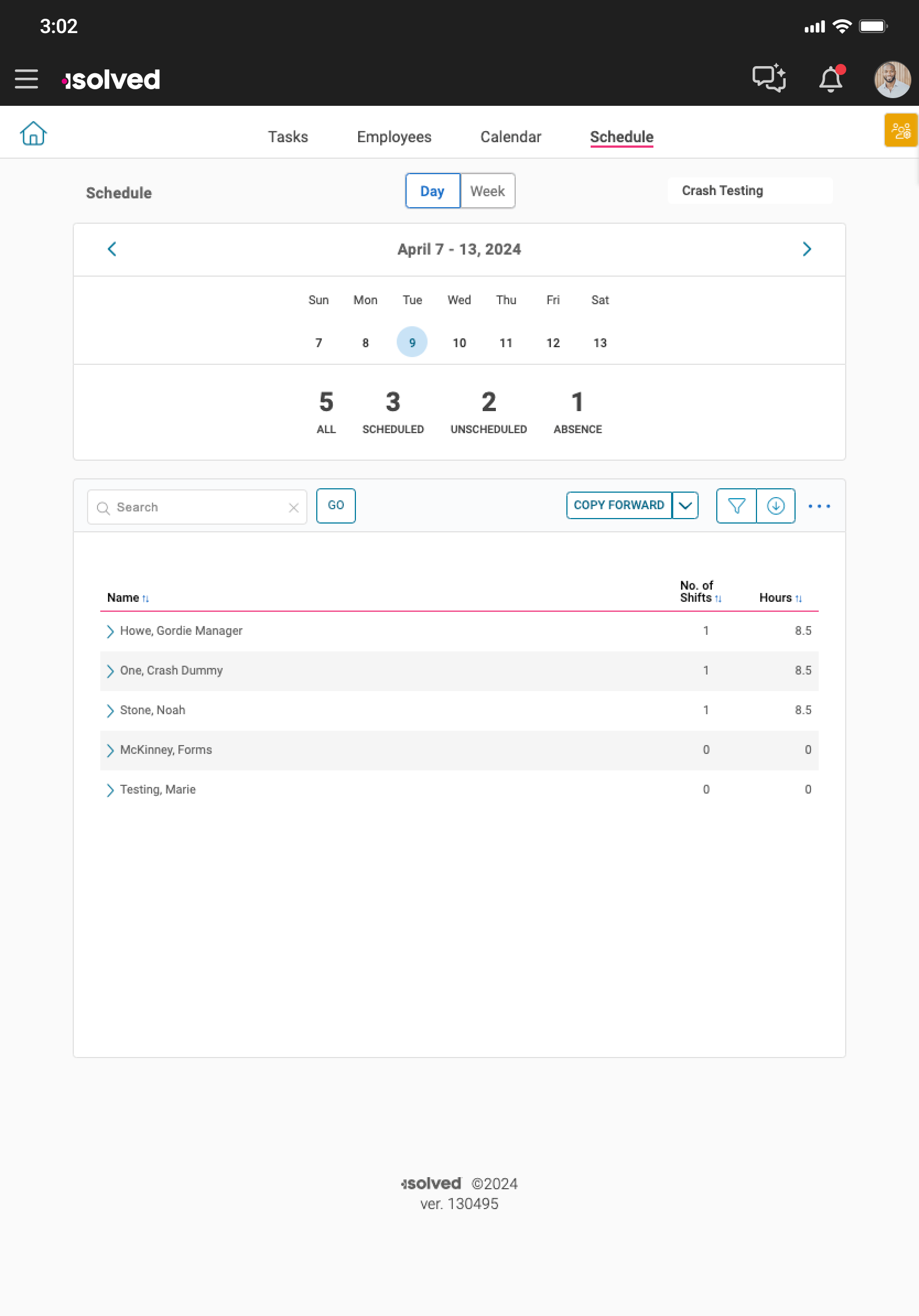Open the hamburger navigation menu
Screen dimensions: 919x1316
pyautogui.click(x=26, y=79)
